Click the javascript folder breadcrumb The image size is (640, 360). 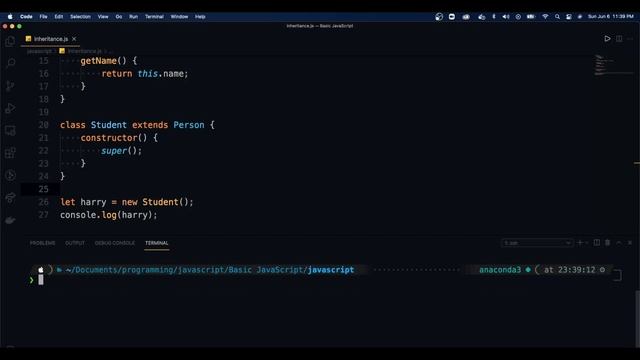coord(39,51)
